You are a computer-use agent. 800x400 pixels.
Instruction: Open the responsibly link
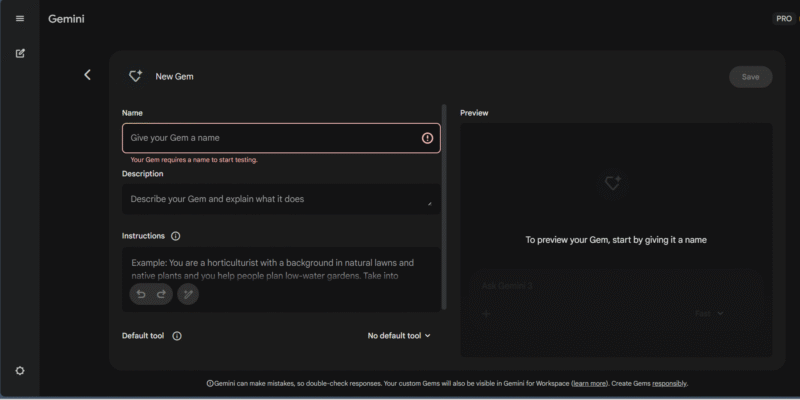669,384
